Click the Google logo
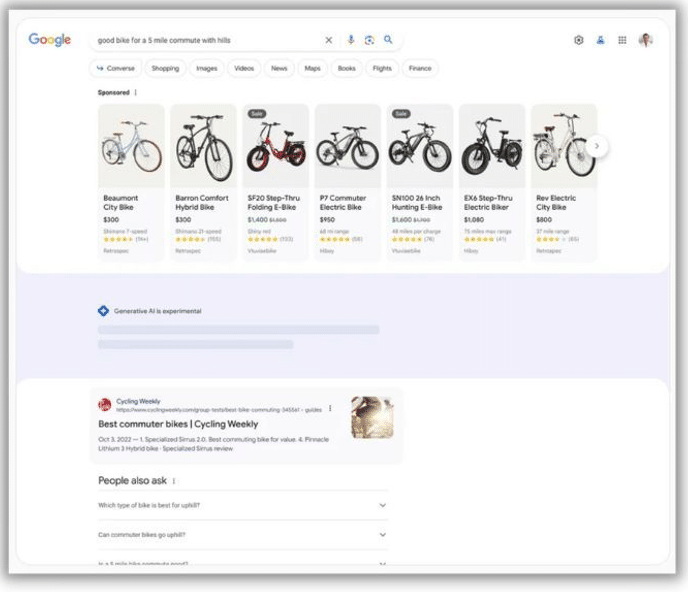This screenshot has width=688, height=592. pyautogui.click(x=50, y=39)
